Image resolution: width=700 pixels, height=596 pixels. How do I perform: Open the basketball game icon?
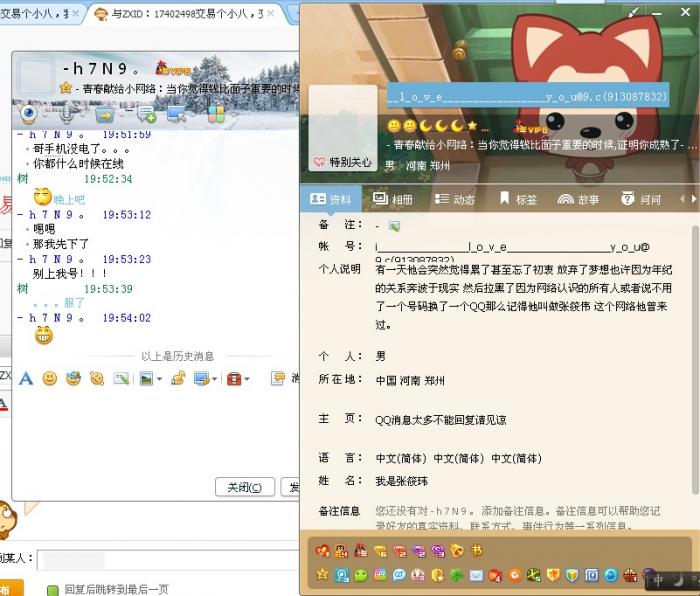[630, 575]
